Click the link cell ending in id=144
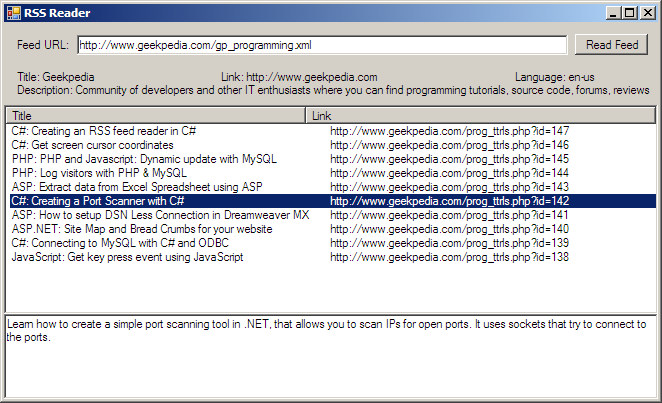This screenshot has width=662, height=403. (450, 173)
